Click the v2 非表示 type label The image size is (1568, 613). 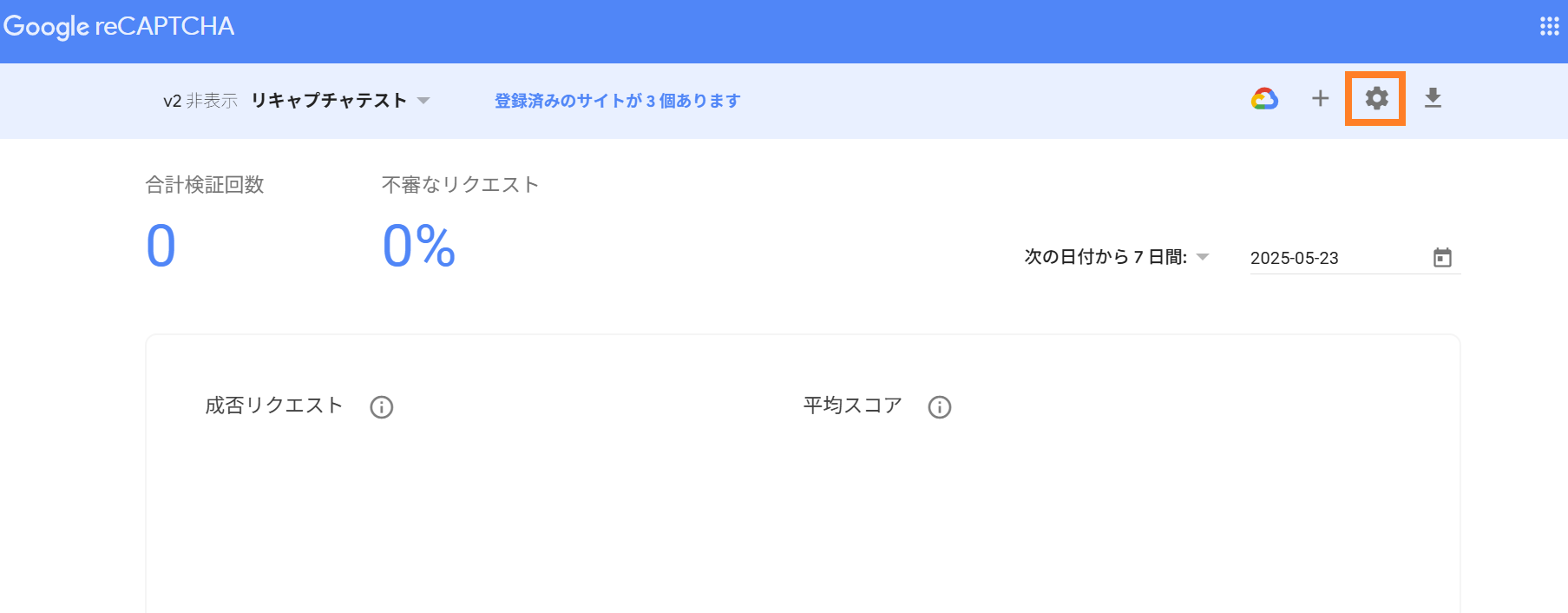click(x=200, y=101)
